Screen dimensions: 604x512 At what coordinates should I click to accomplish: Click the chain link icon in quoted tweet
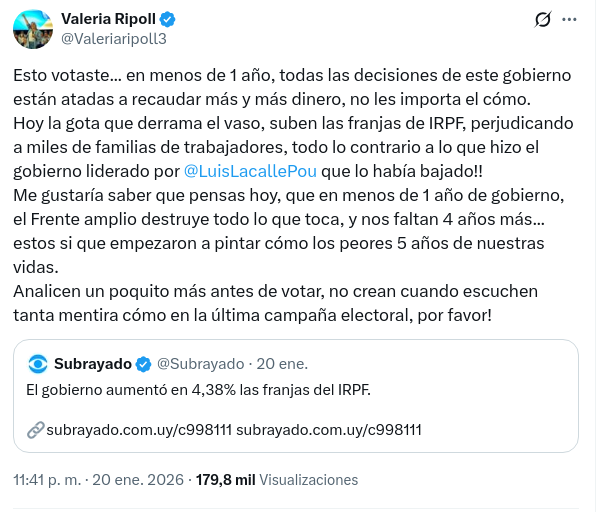click(x=36, y=430)
